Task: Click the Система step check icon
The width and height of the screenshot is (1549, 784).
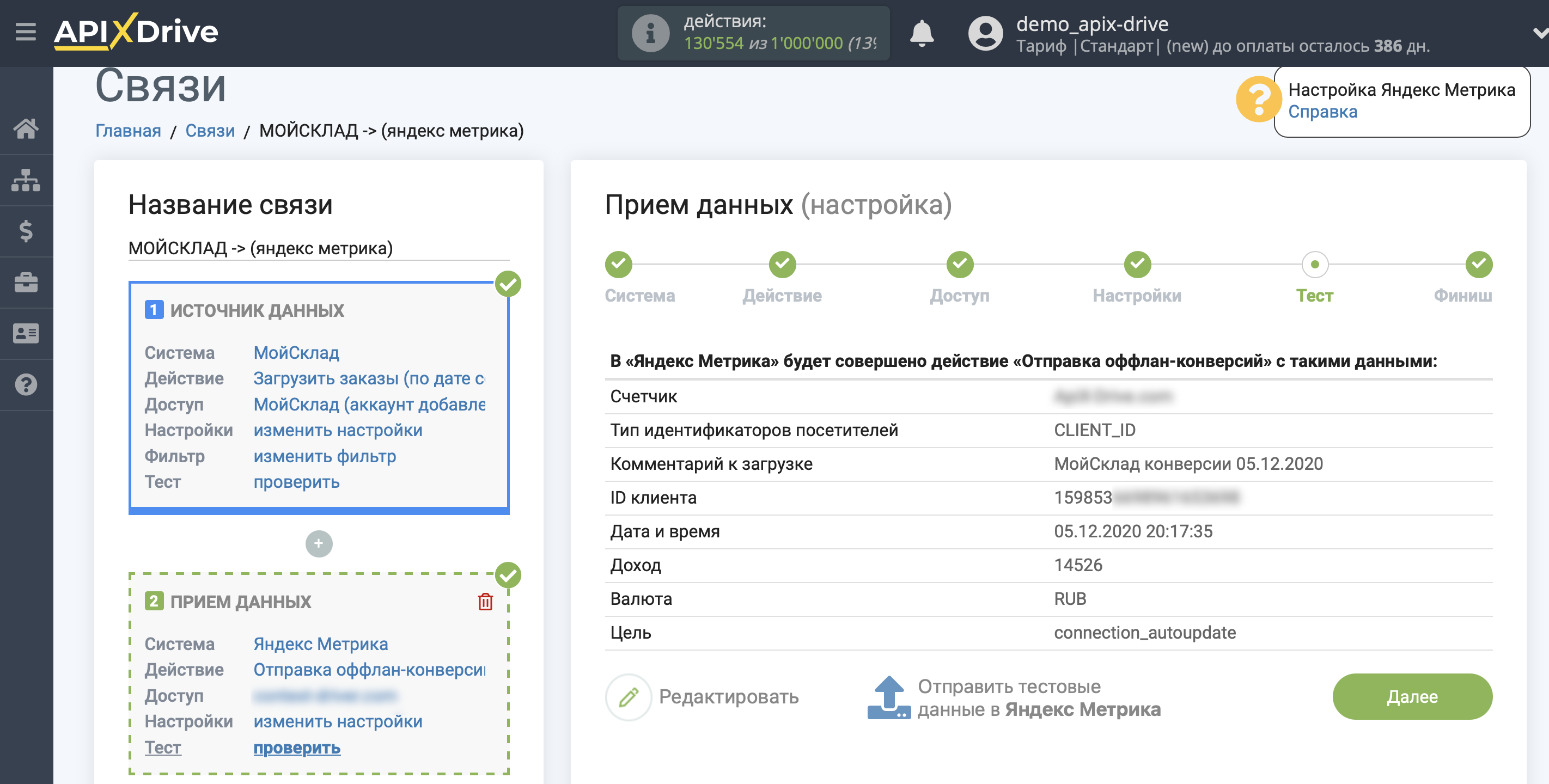Action: (x=618, y=264)
